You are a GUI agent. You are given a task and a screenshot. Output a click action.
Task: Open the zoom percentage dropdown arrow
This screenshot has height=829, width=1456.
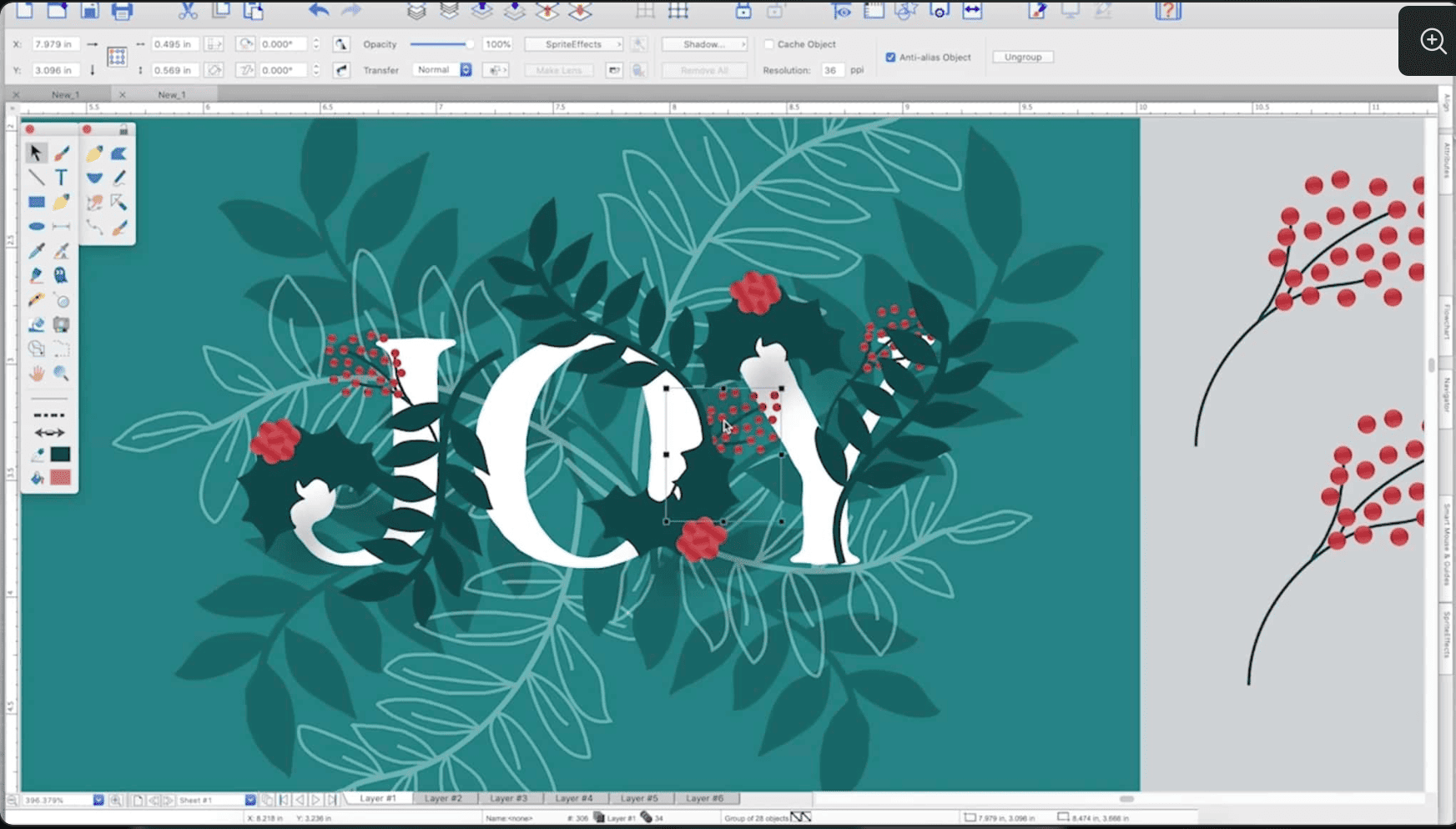coord(98,800)
